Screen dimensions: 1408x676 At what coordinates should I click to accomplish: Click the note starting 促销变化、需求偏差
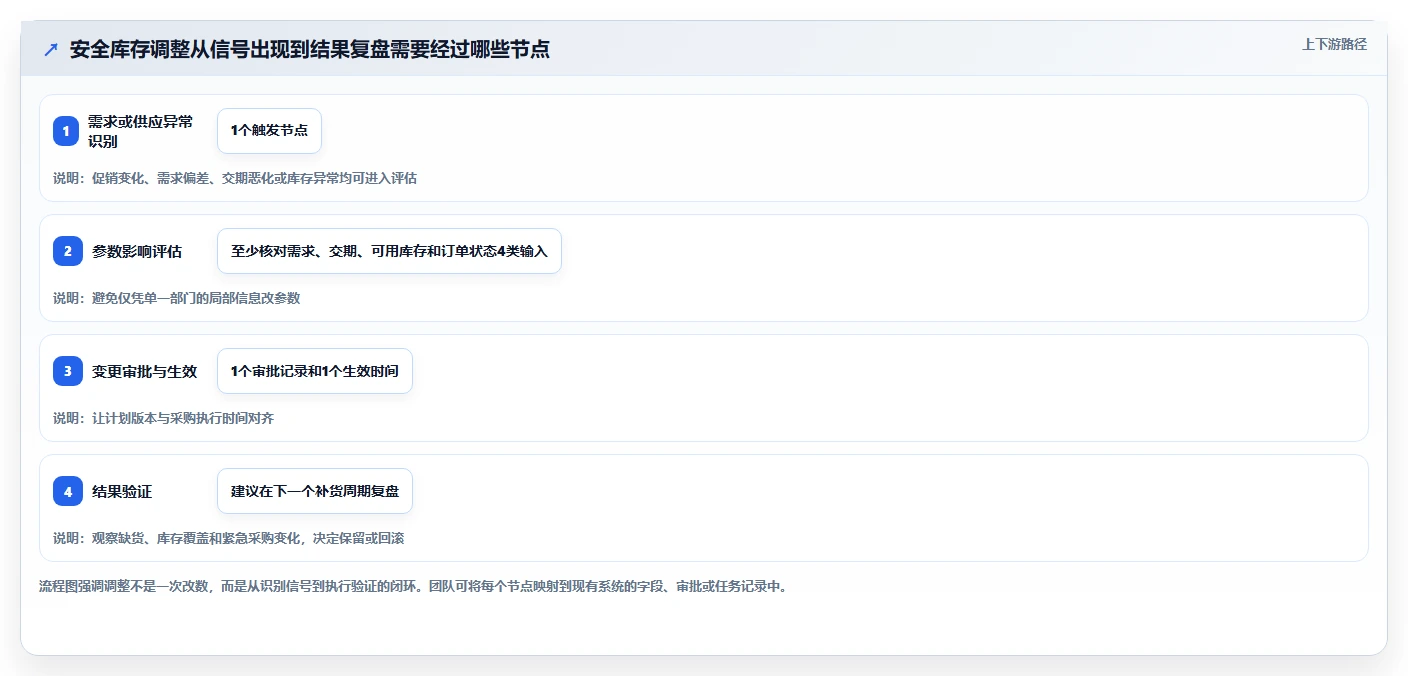(x=235, y=178)
